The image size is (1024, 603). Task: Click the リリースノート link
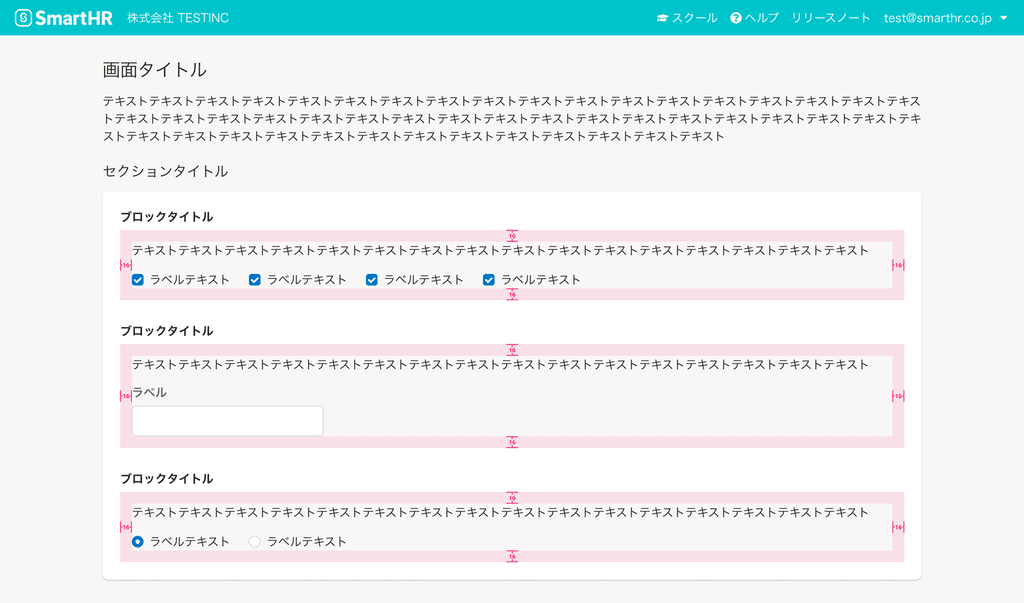point(830,17)
